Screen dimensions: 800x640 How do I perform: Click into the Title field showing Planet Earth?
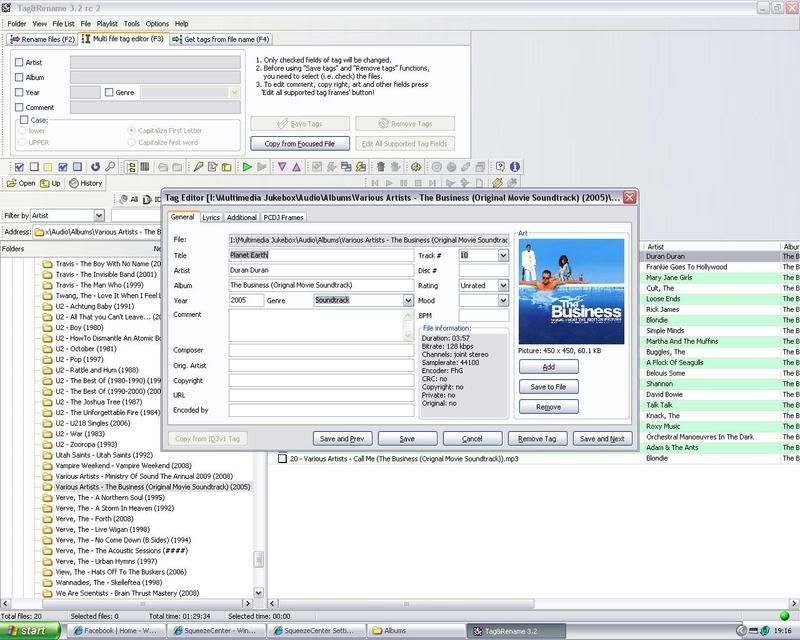coord(320,255)
